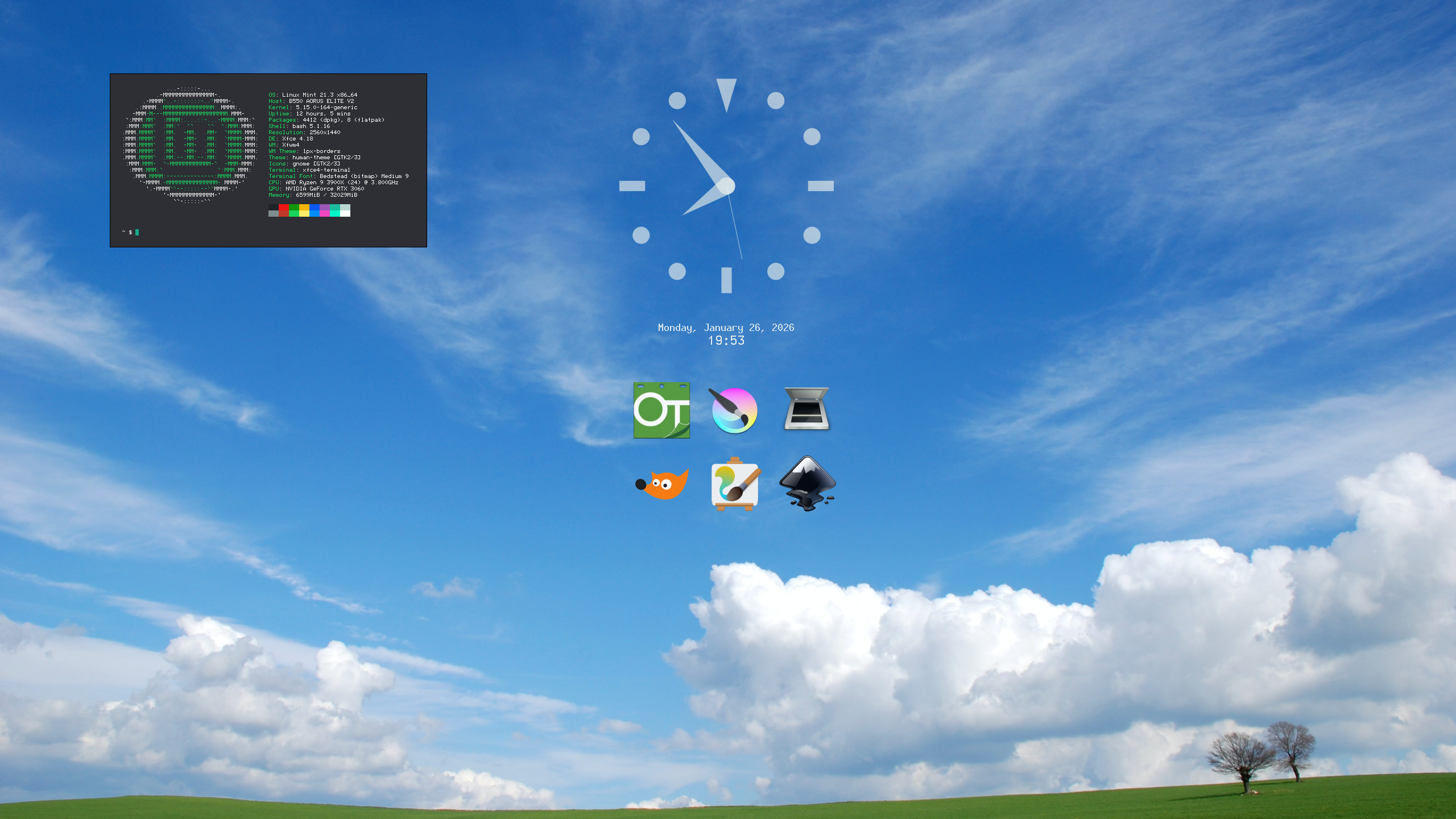Open the OpenToonz launcher icon
Viewport: 1456px width, 819px height.
click(x=661, y=410)
